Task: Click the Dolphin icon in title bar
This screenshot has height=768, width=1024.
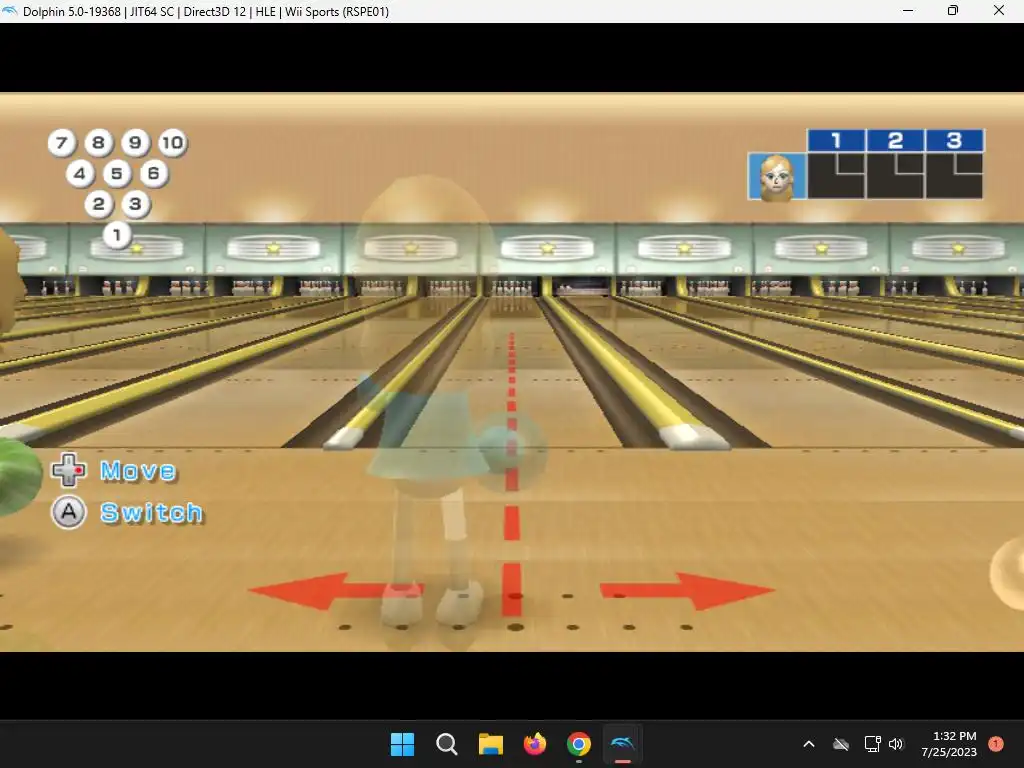Action: 10,11
